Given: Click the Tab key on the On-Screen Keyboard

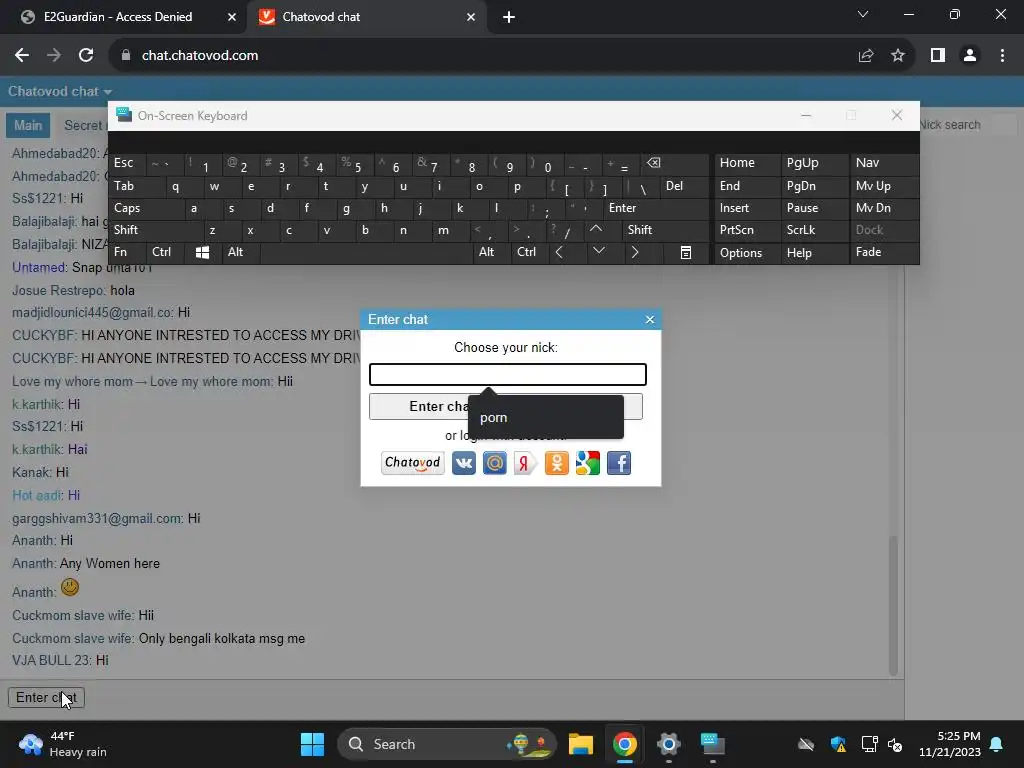Looking at the screenshot, I should pos(137,186).
